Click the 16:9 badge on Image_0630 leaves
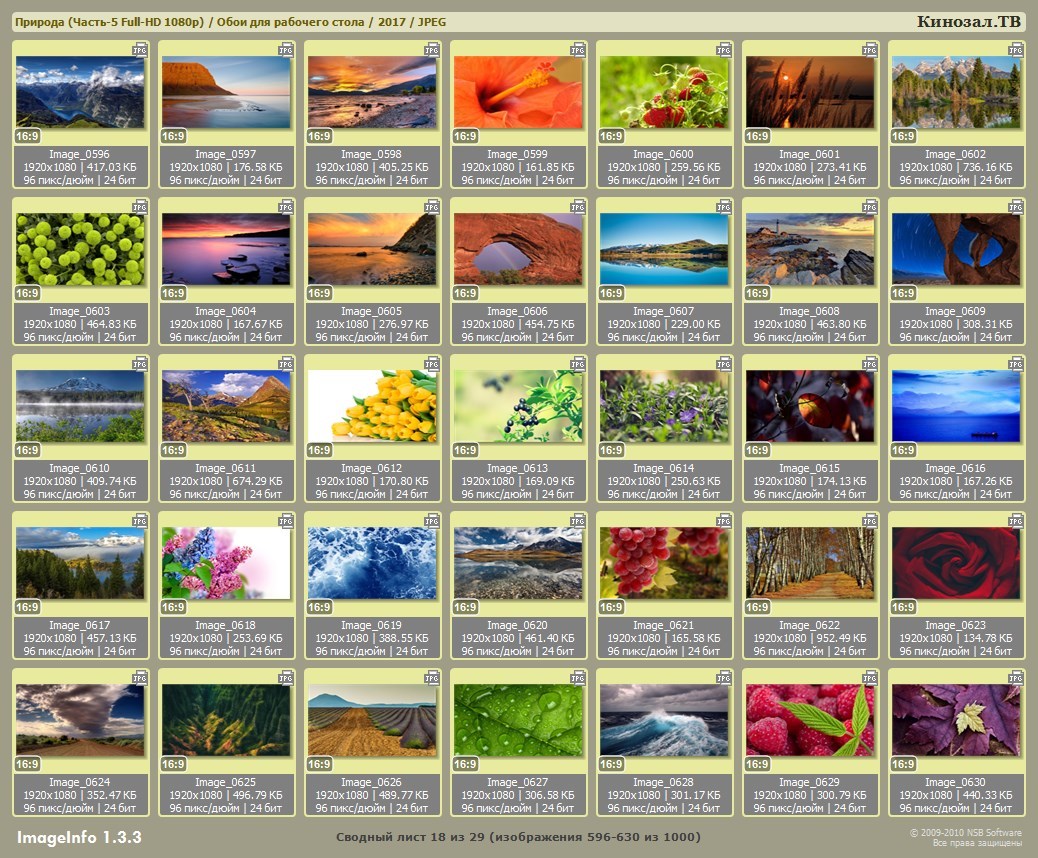Viewport: 1038px width, 858px height. tap(903, 764)
